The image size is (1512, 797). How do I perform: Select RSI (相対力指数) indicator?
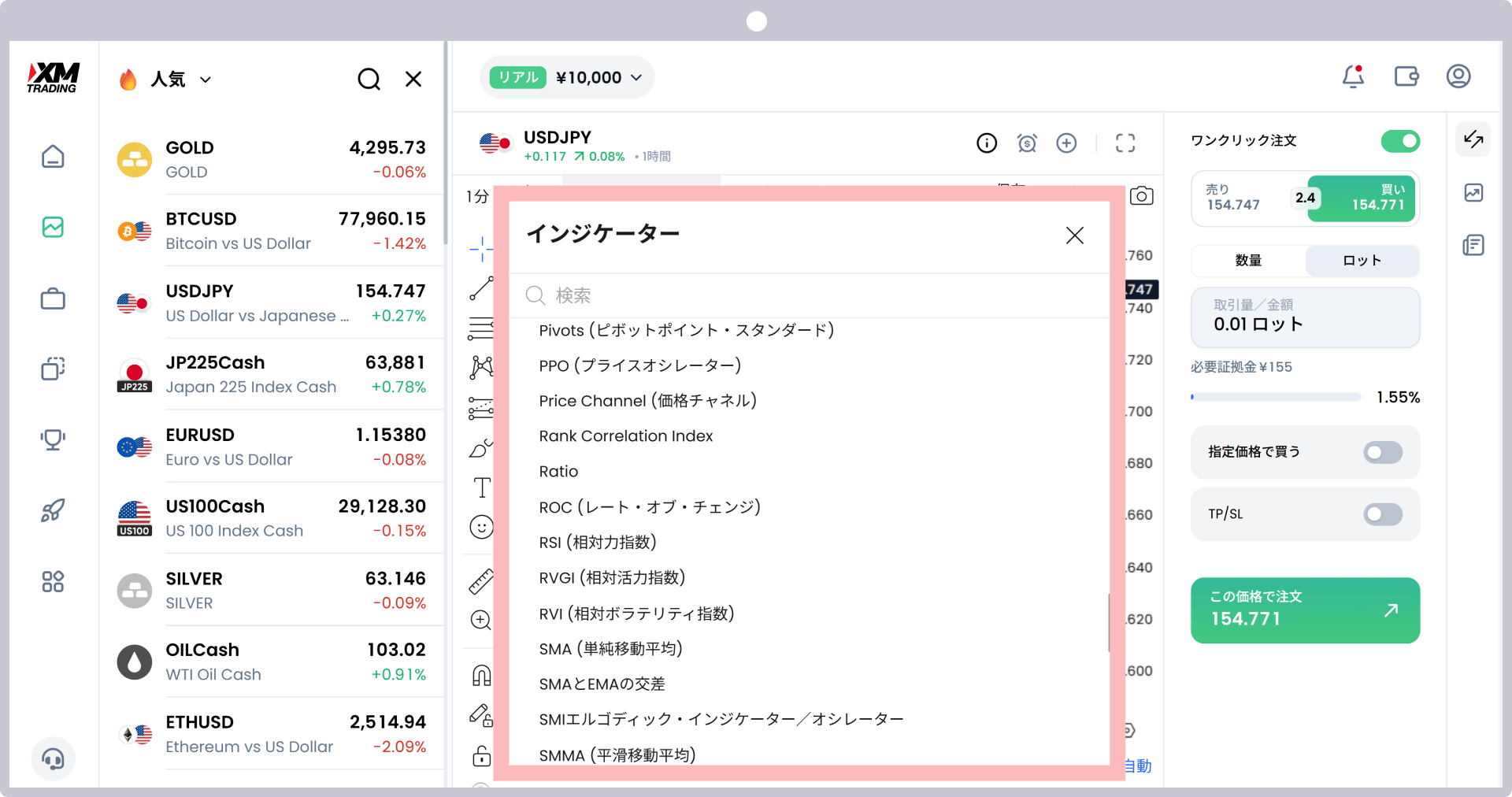pyautogui.click(x=597, y=543)
